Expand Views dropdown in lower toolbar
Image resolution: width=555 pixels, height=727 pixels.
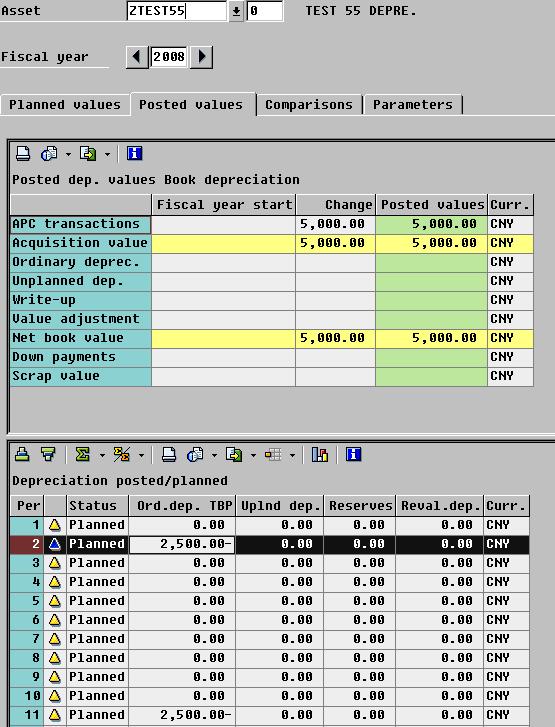(x=214, y=455)
